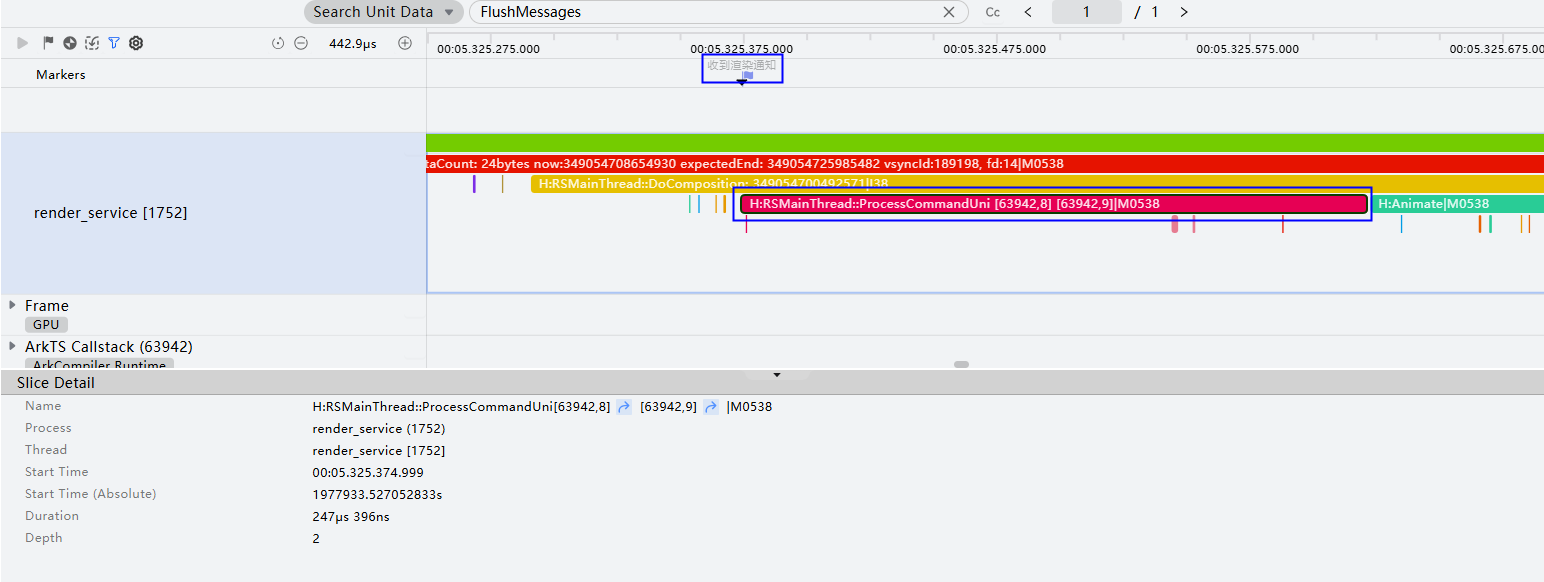Click the Slice Detail panel header
Image resolution: width=1544 pixels, height=582 pixels.
pos(772,383)
